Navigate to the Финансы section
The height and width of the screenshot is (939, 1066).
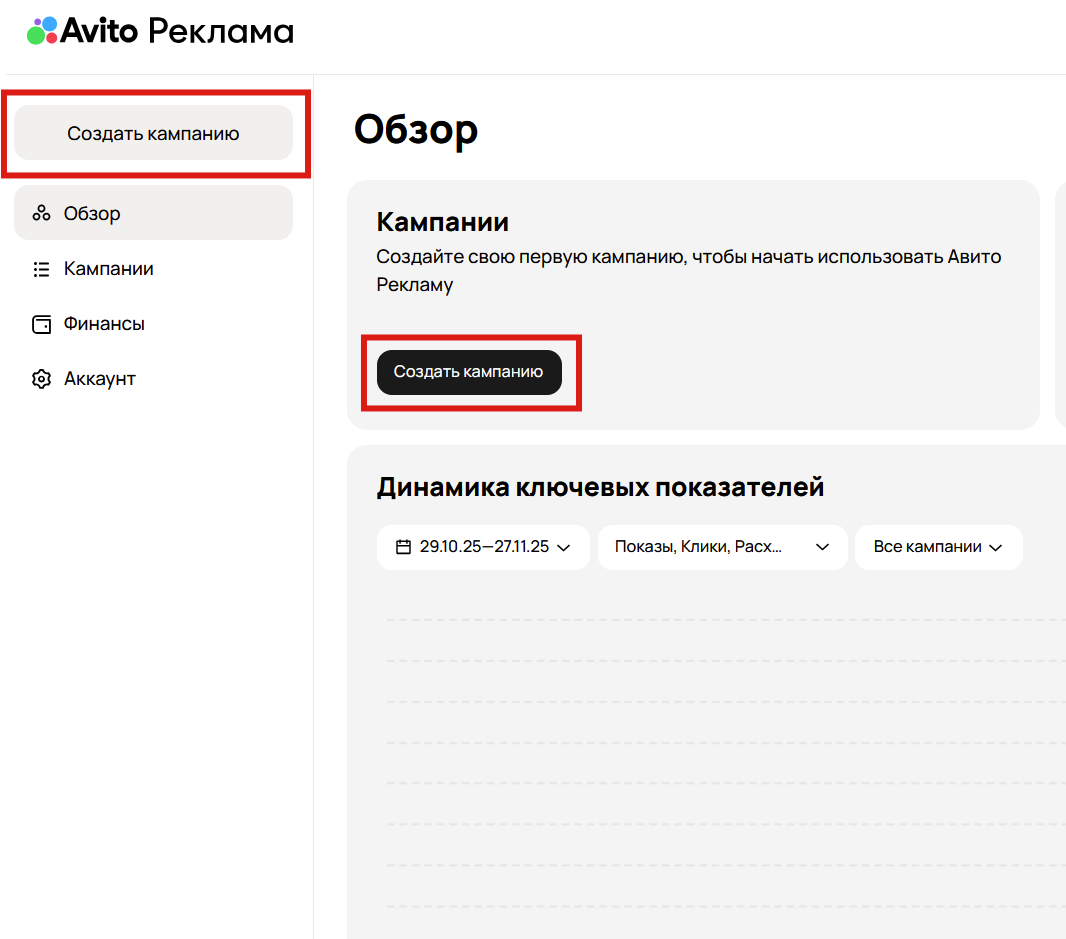click(106, 323)
